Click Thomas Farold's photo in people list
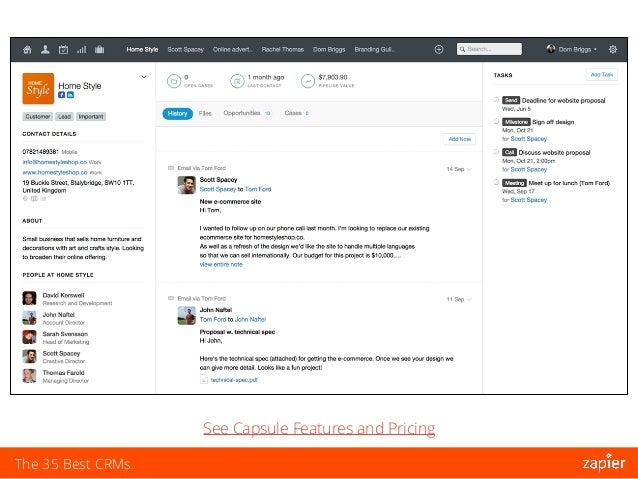This screenshot has width=638, height=479. (x=29, y=376)
